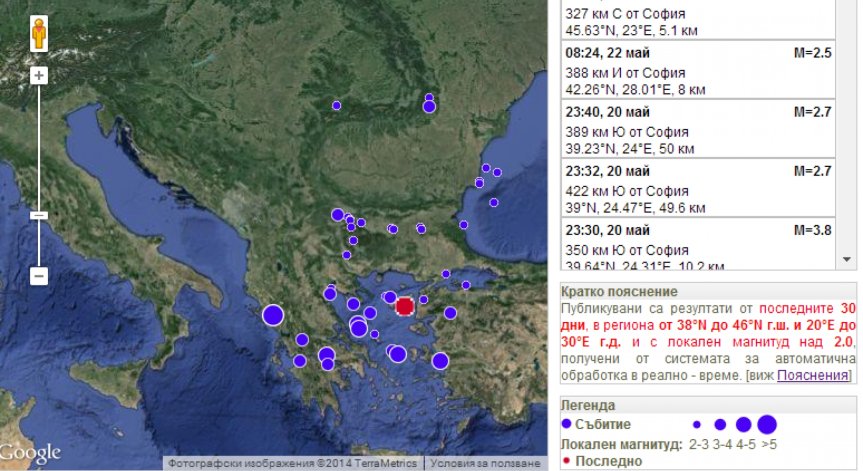Viewport: 863px width, 471px height.
Task: Click the large earthquake marker west of Greece
Action: coord(273,315)
